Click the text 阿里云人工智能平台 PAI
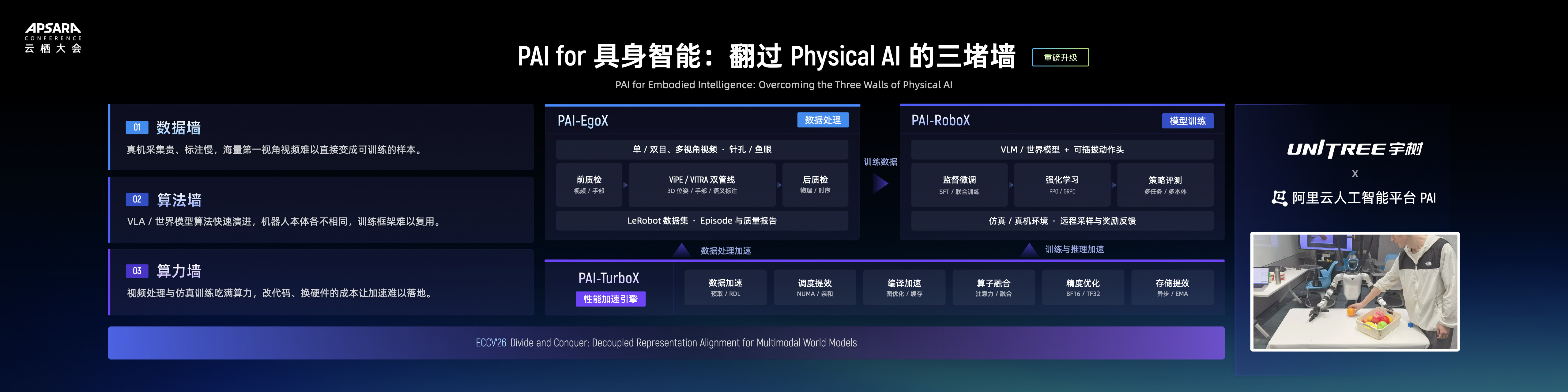 (x=1364, y=198)
